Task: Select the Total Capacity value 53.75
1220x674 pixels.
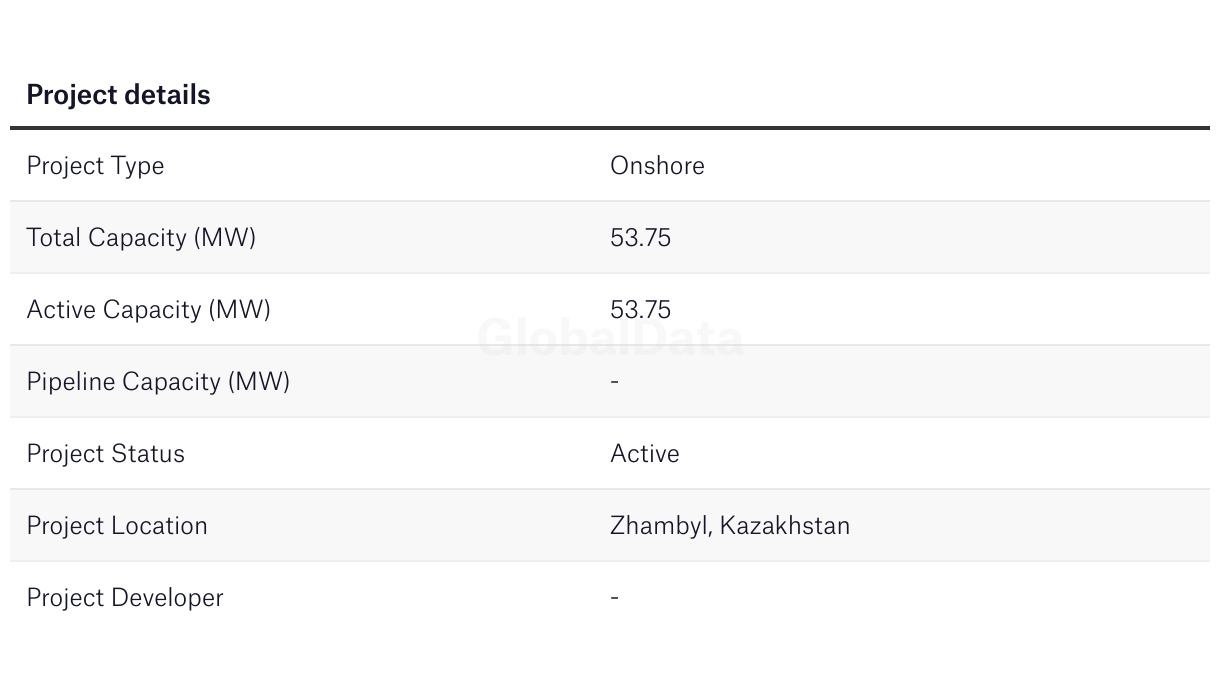Action: pos(640,237)
